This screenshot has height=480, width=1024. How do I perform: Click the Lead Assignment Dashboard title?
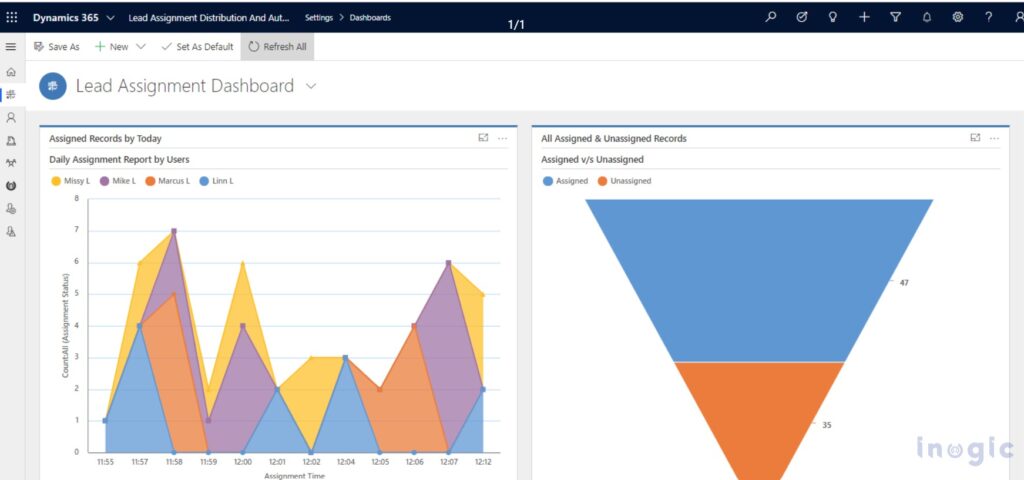[x=185, y=86]
